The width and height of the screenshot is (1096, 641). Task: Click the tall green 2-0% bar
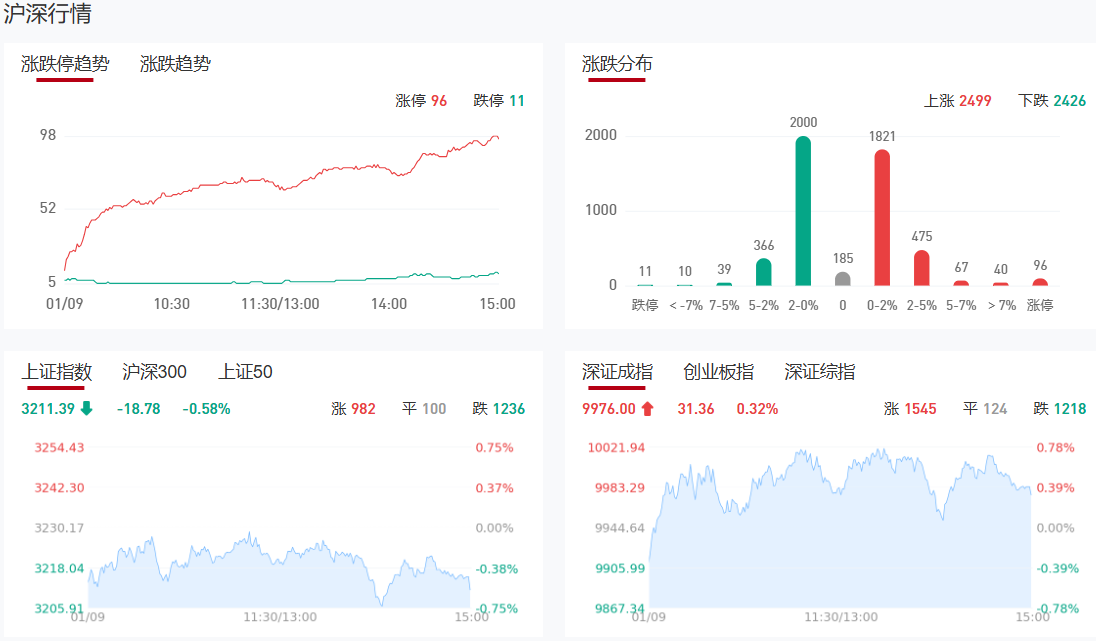[803, 212]
